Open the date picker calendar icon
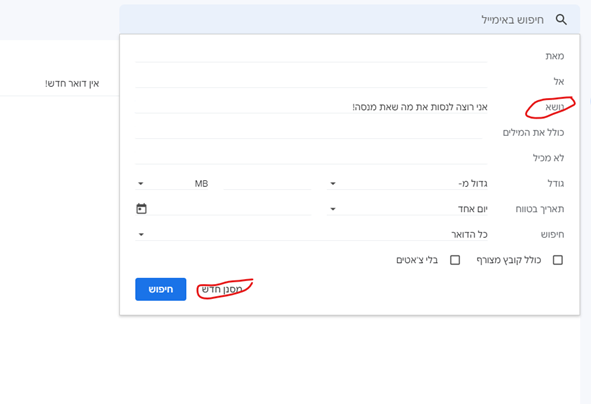The height and width of the screenshot is (404, 591). 141,208
